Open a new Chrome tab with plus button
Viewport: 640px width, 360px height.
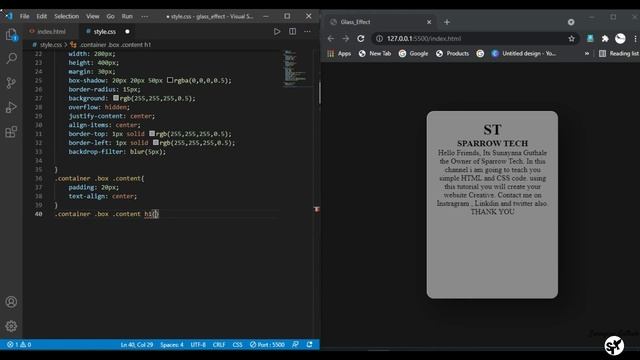tap(447, 22)
